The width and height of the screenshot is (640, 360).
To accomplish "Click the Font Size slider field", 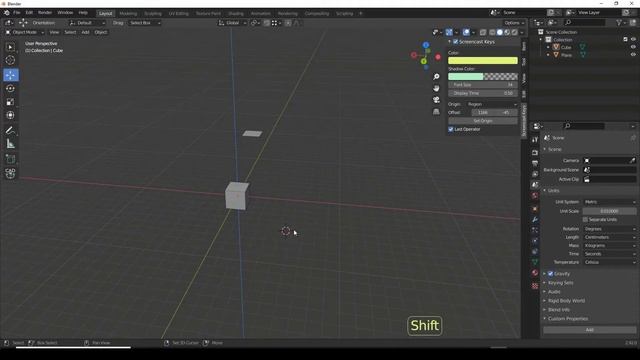I will tap(483, 85).
